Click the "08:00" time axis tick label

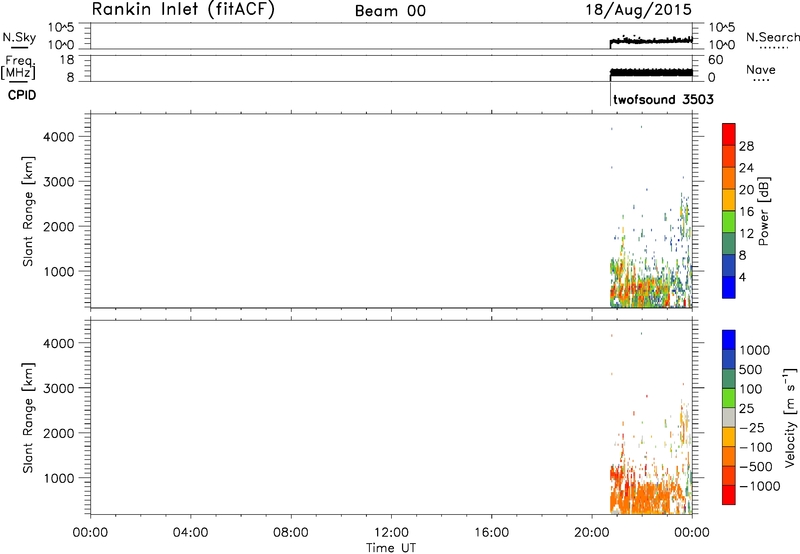tap(290, 533)
